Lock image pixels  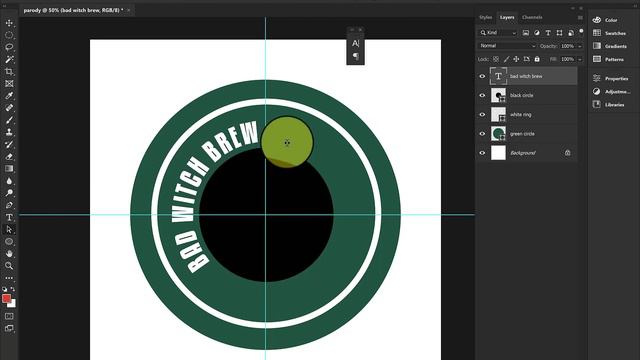pos(507,59)
